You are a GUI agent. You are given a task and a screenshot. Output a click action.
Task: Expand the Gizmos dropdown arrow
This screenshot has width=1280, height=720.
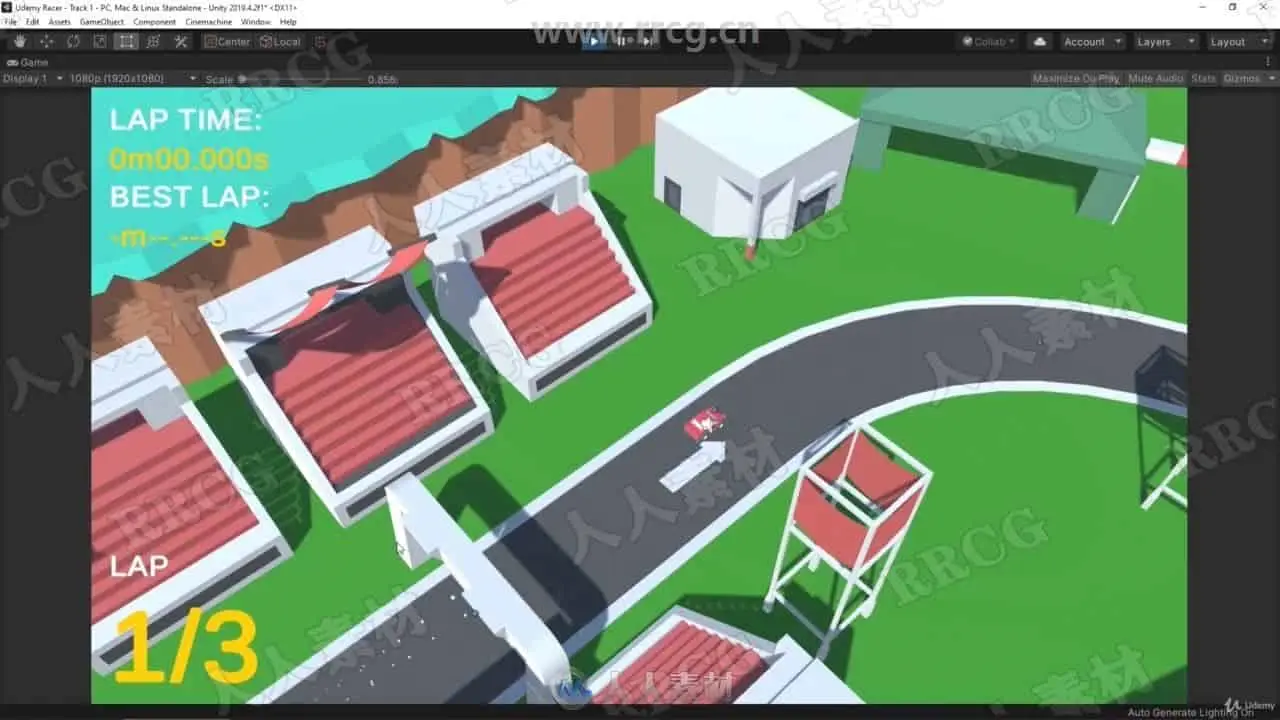pyautogui.click(x=1272, y=78)
